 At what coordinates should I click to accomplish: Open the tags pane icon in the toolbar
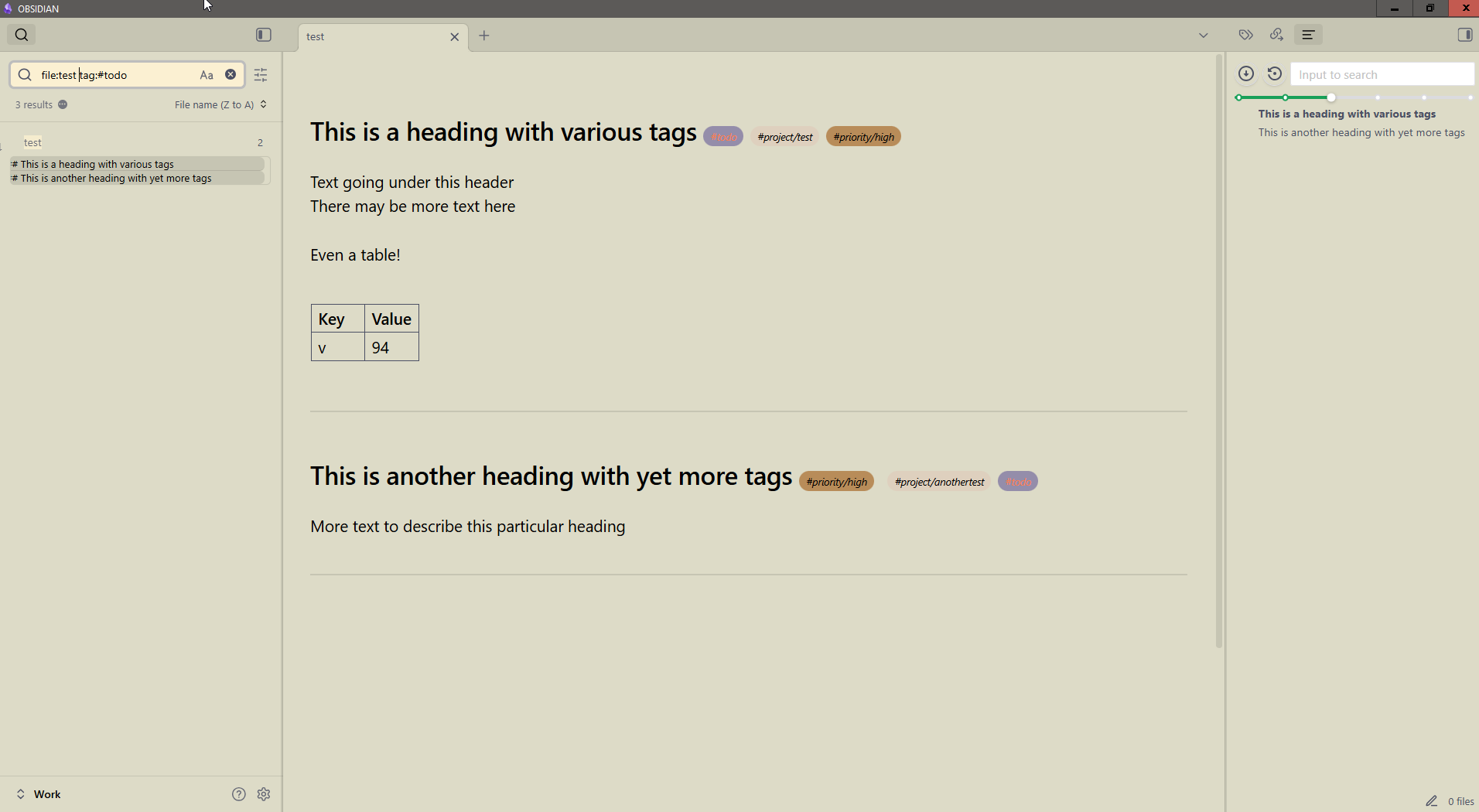[x=1245, y=35]
